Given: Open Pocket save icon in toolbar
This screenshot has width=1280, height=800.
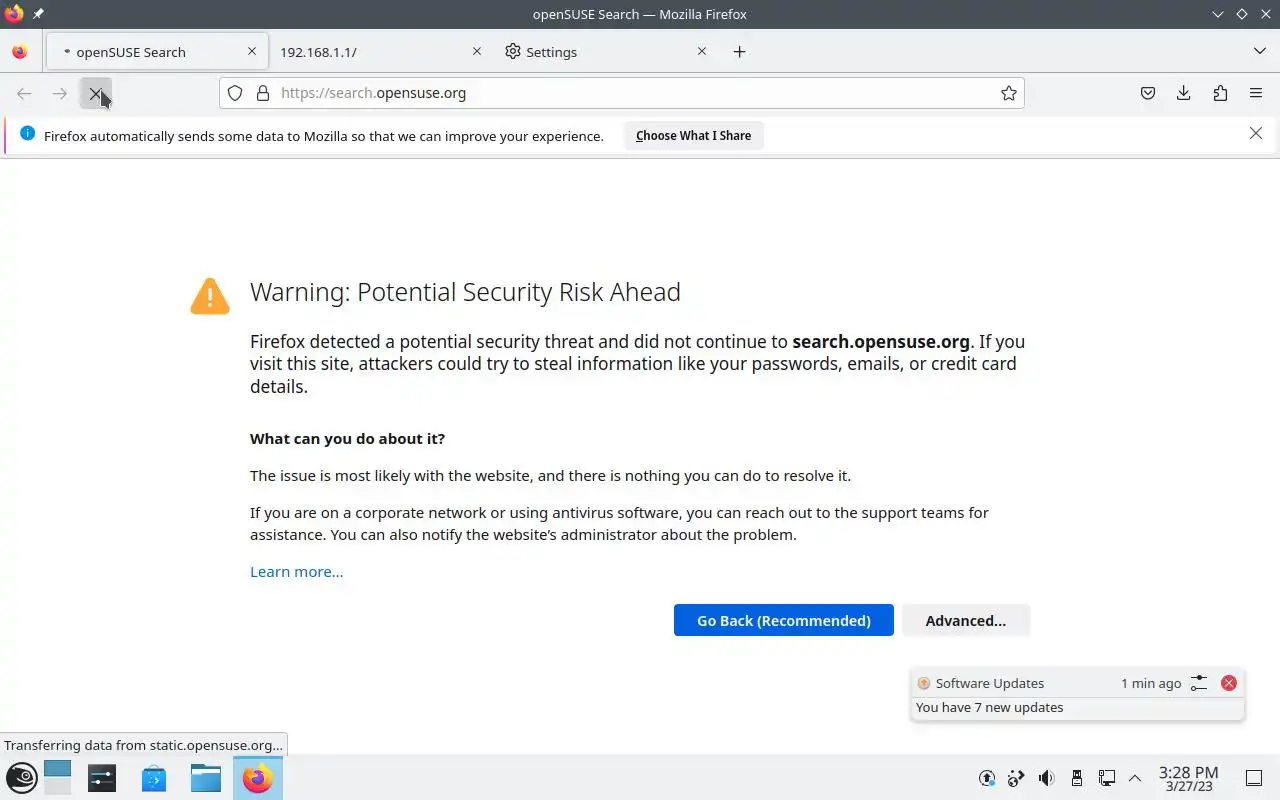Looking at the screenshot, I should [x=1148, y=93].
